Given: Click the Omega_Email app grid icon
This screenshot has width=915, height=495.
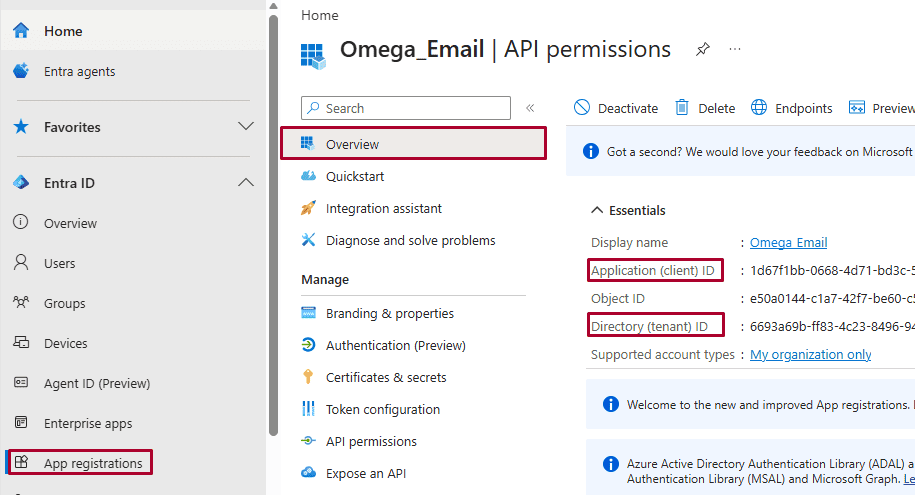Looking at the screenshot, I should (313, 56).
